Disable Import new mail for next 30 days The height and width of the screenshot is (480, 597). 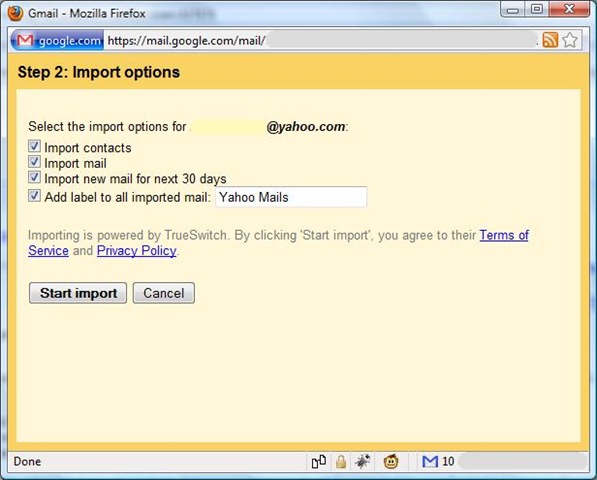coord(34,177)
